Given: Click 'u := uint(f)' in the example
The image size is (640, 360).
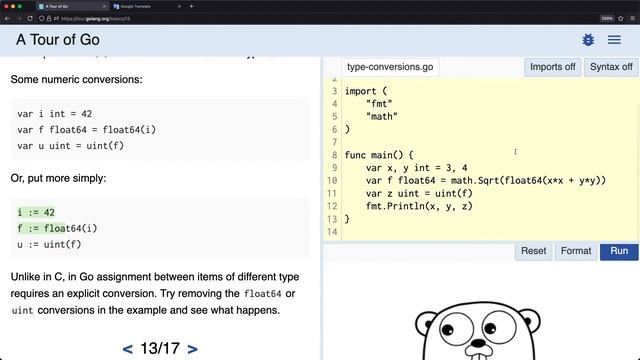Looking at the screenshot, I should 49,244.
